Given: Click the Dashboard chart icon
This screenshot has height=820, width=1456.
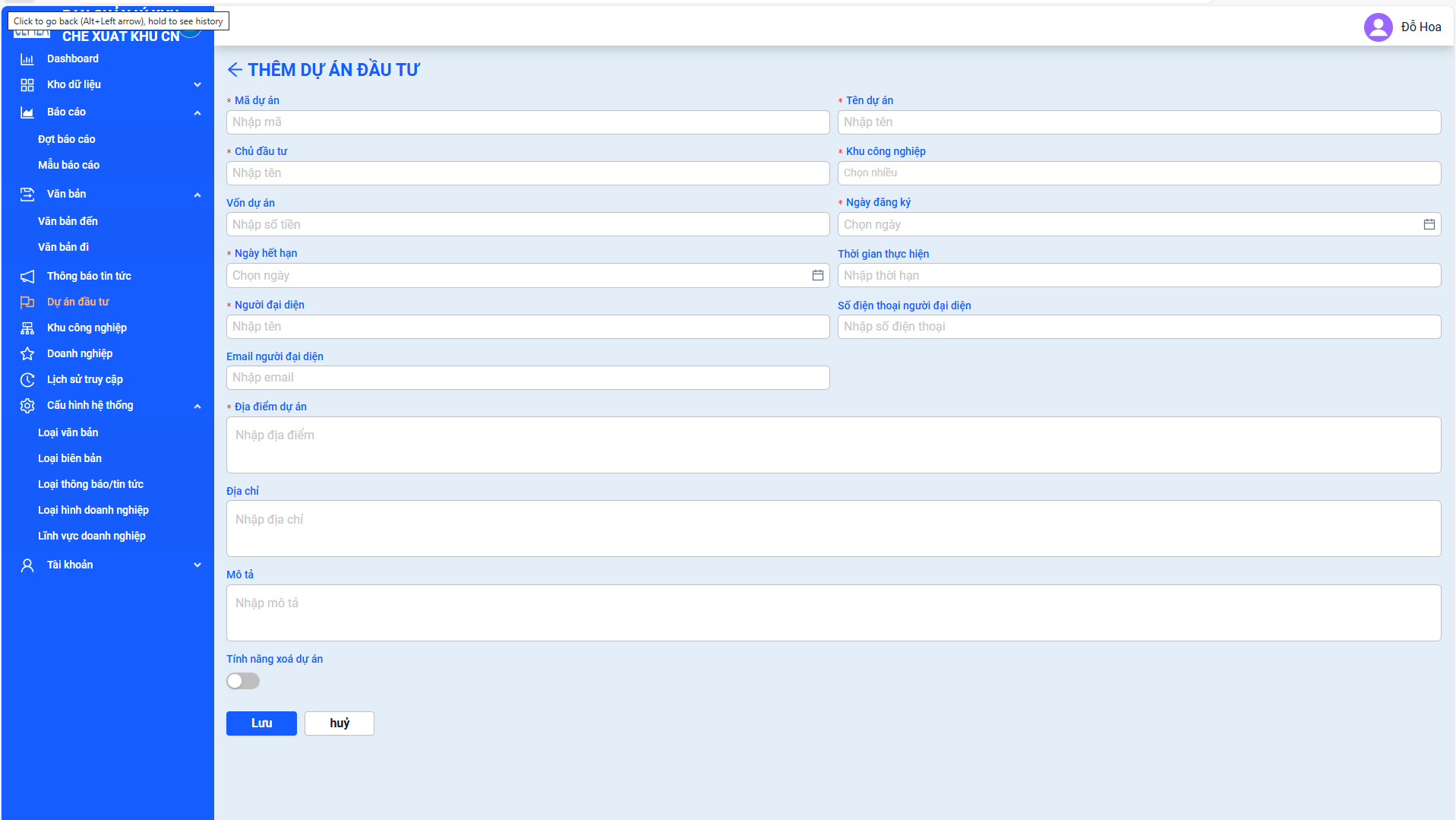Looking at the screenshot, I should tap(27, 59).
